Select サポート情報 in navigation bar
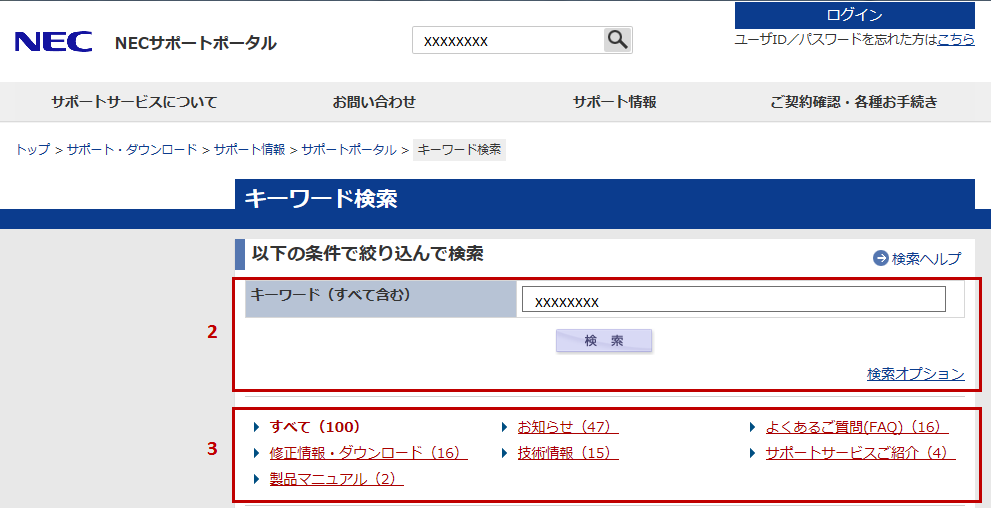Viewport: 991px width, 508px height. click(x=614, y=102)
